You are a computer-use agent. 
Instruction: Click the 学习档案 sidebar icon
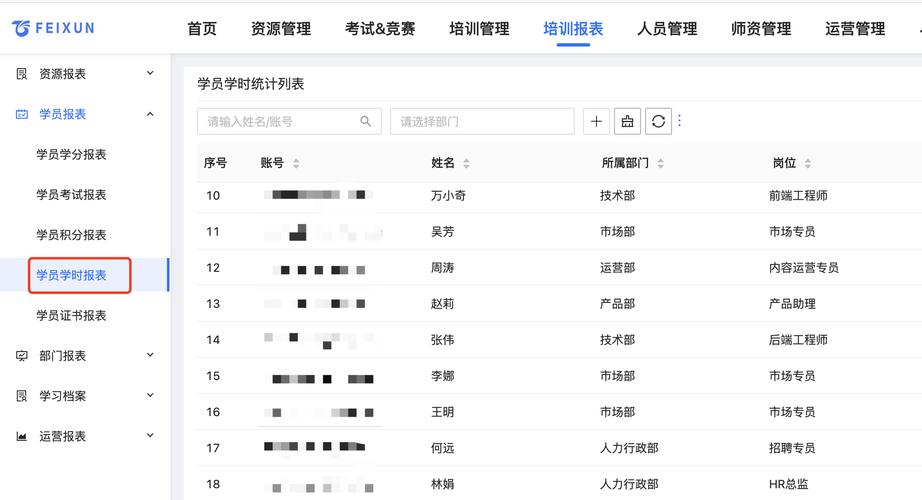click(22, 396)
